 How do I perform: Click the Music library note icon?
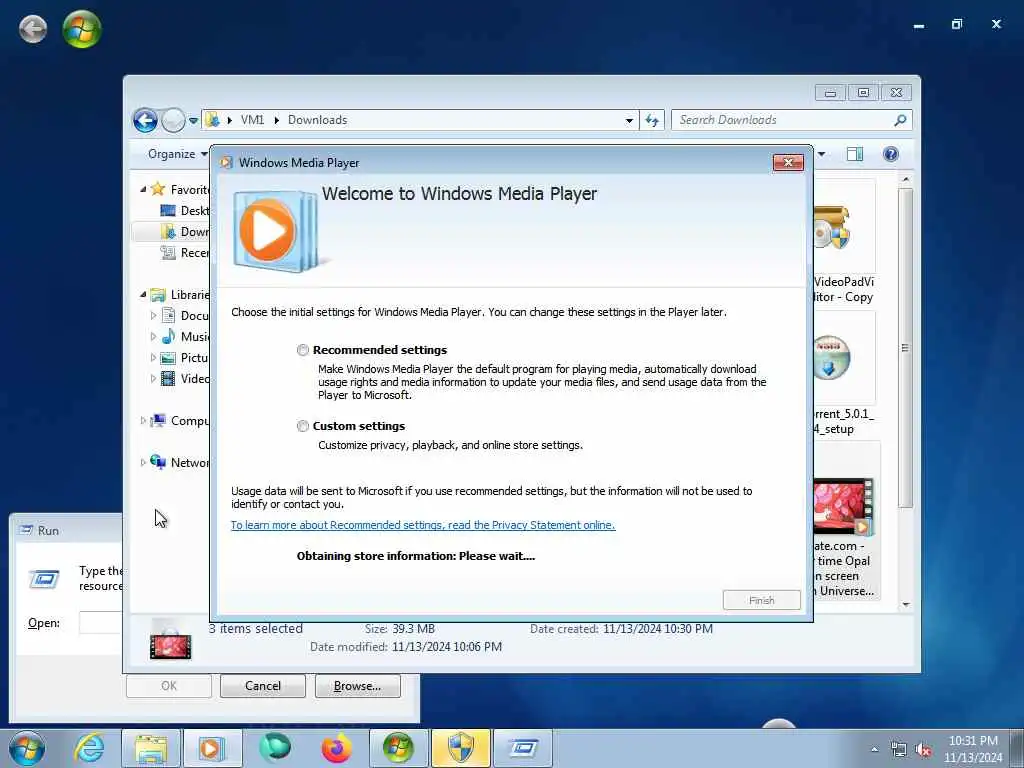(x=168, y=336)
